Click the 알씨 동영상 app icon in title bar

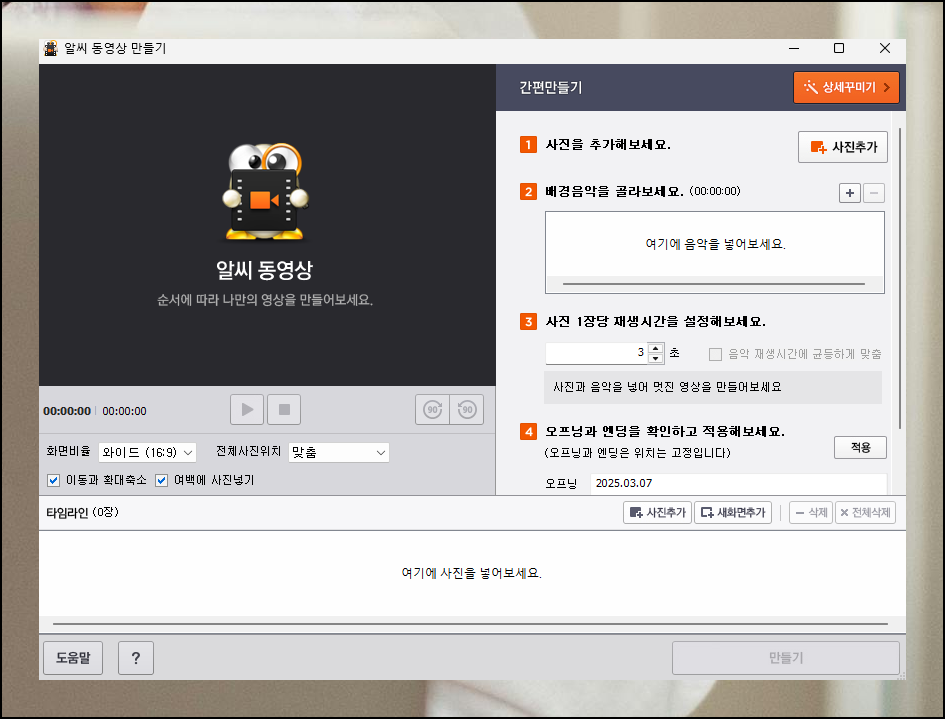(51, 48)
